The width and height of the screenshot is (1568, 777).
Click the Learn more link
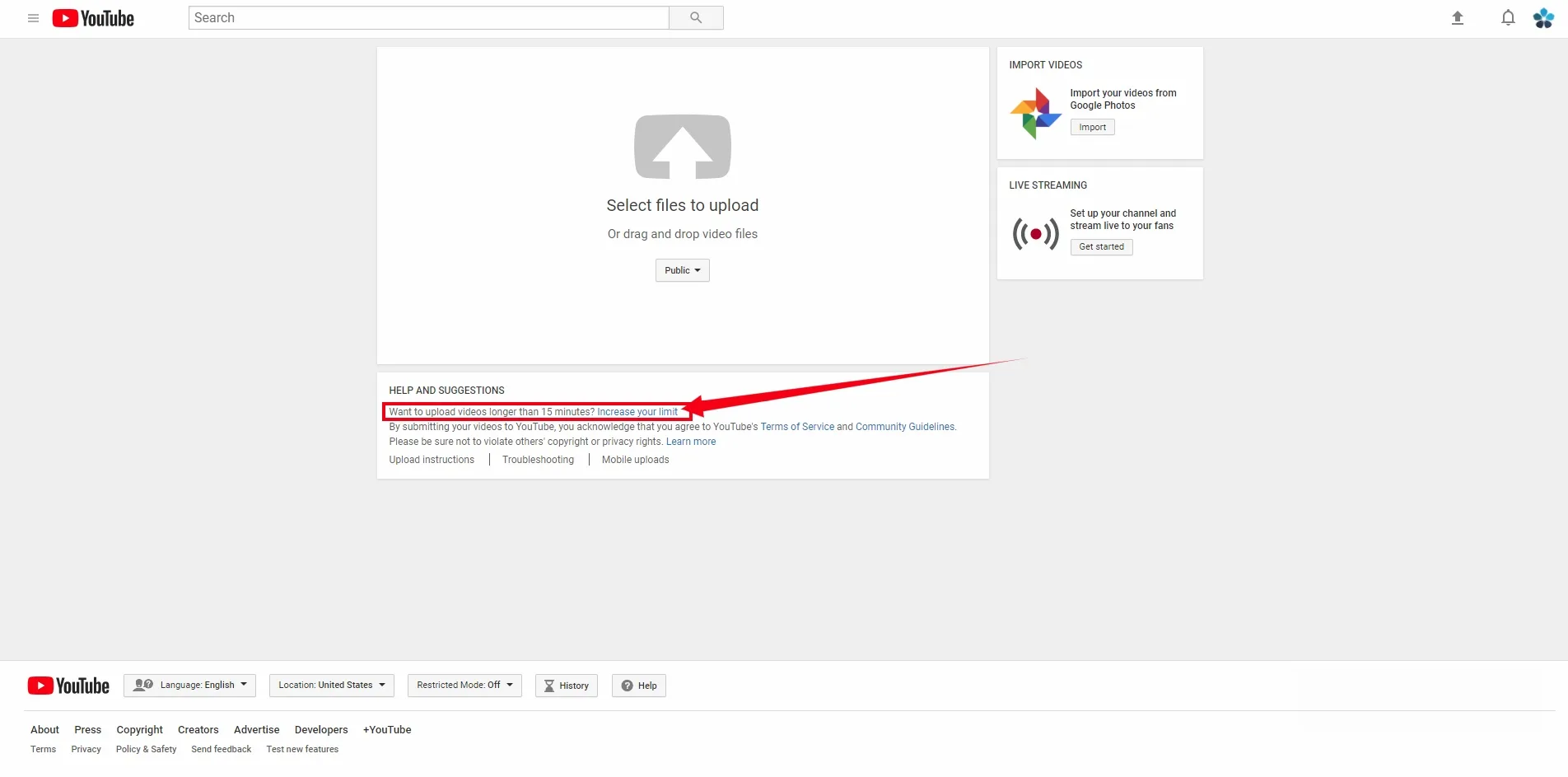coord(691,442)
